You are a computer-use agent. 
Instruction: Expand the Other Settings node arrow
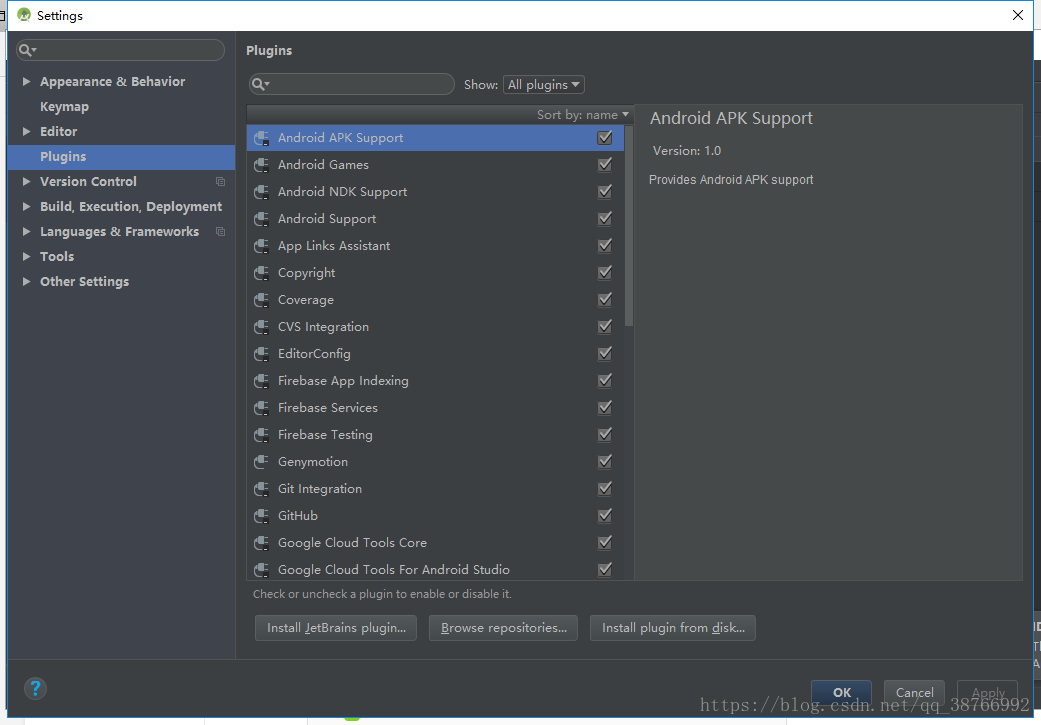click(x=27, y=282)
